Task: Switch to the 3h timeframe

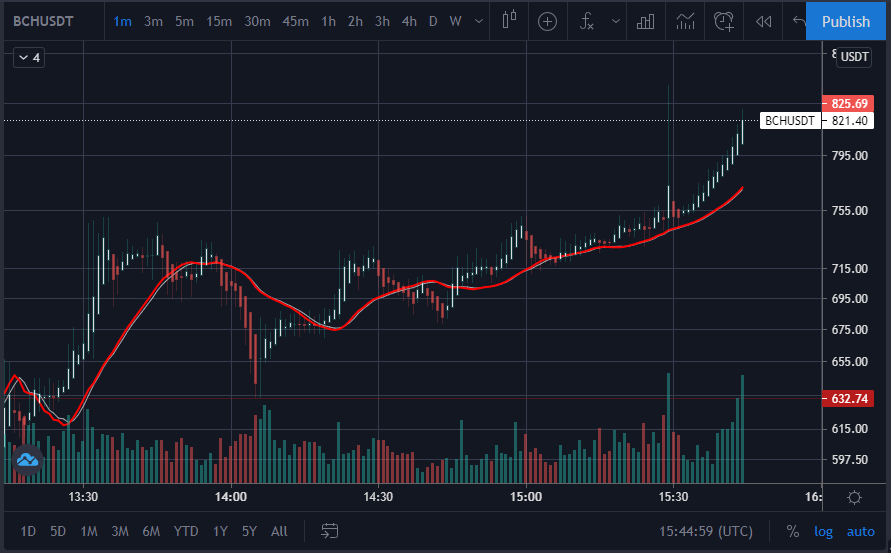Action: (382, 22)
